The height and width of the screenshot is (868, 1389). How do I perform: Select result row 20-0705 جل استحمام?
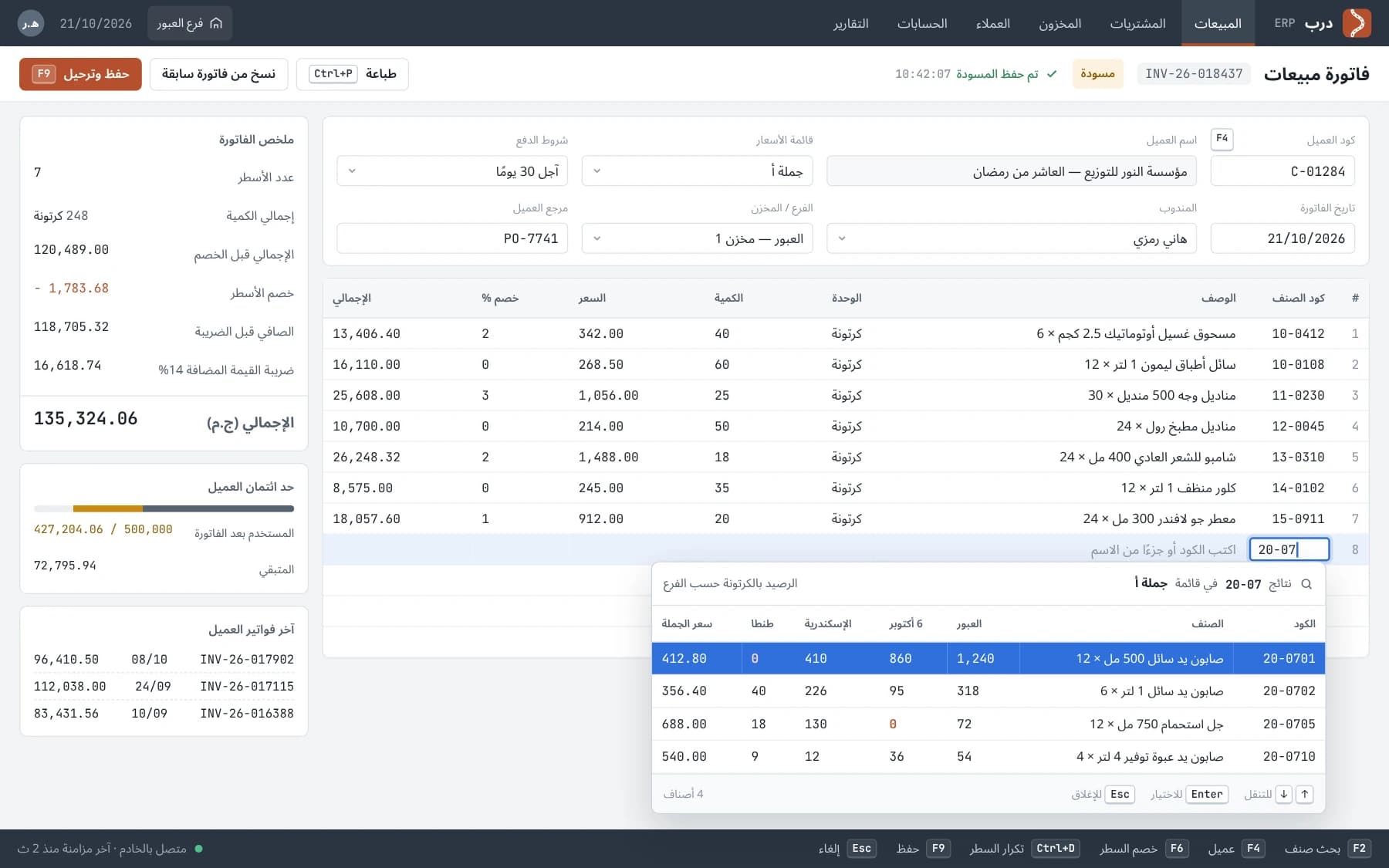point(989,724)
